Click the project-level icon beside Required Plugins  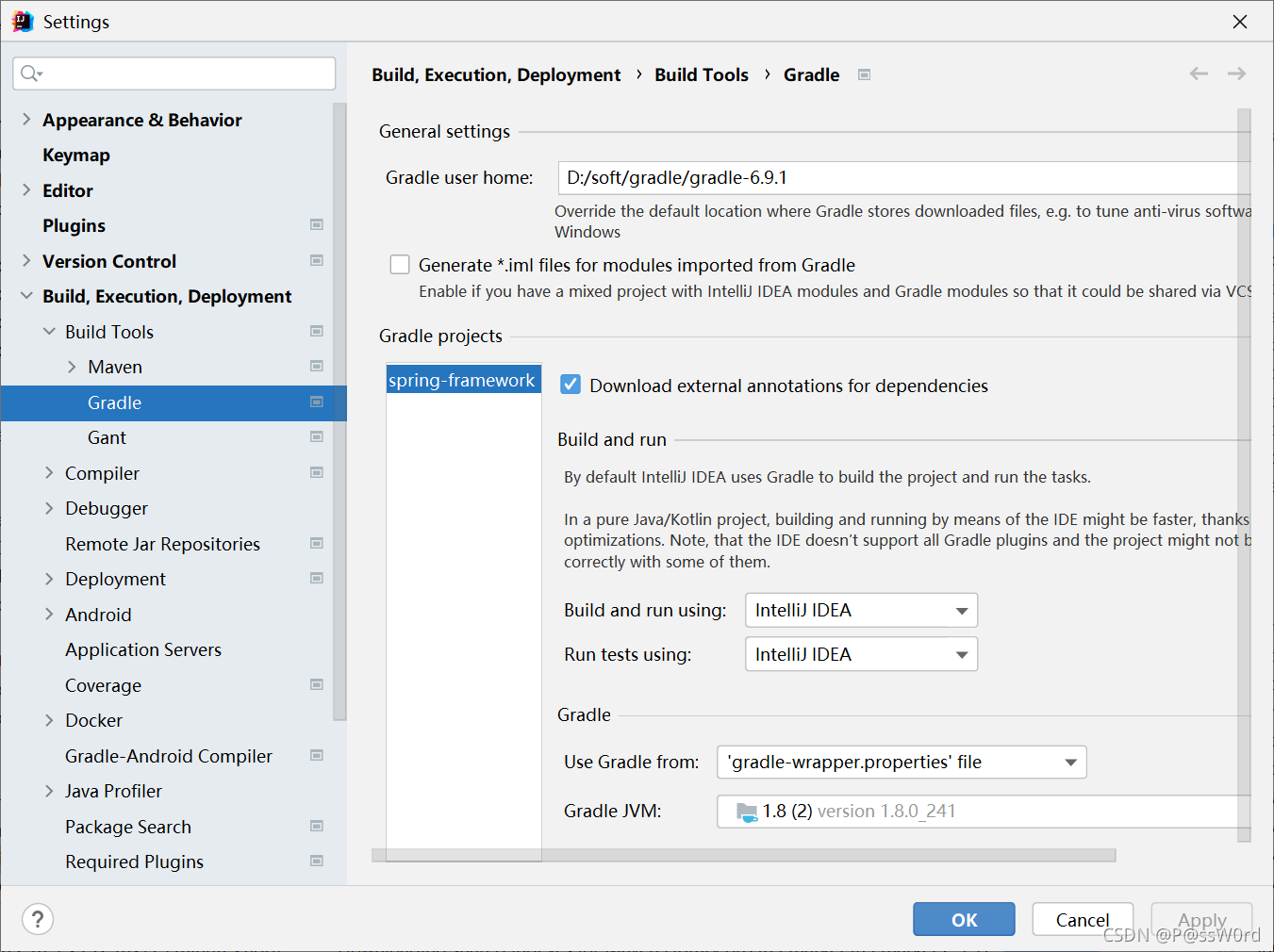coord(317,862)
